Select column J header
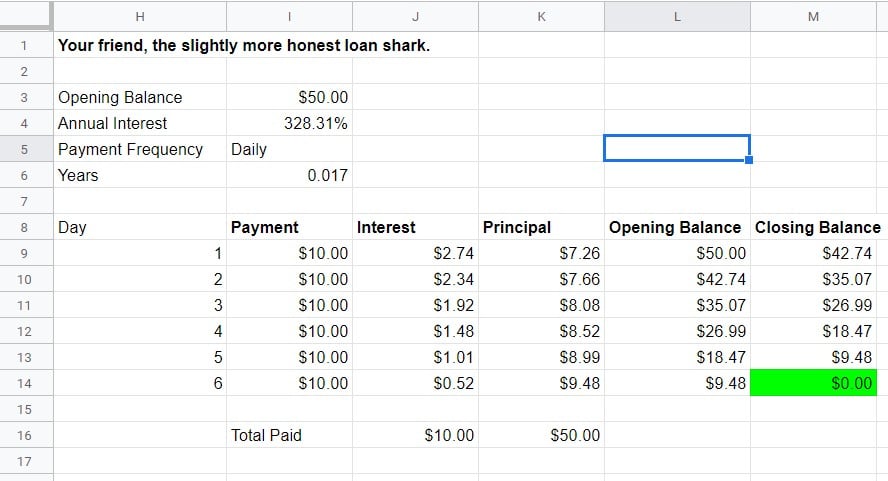The height and width of the screenshot is (481, 888). point(415,16)
